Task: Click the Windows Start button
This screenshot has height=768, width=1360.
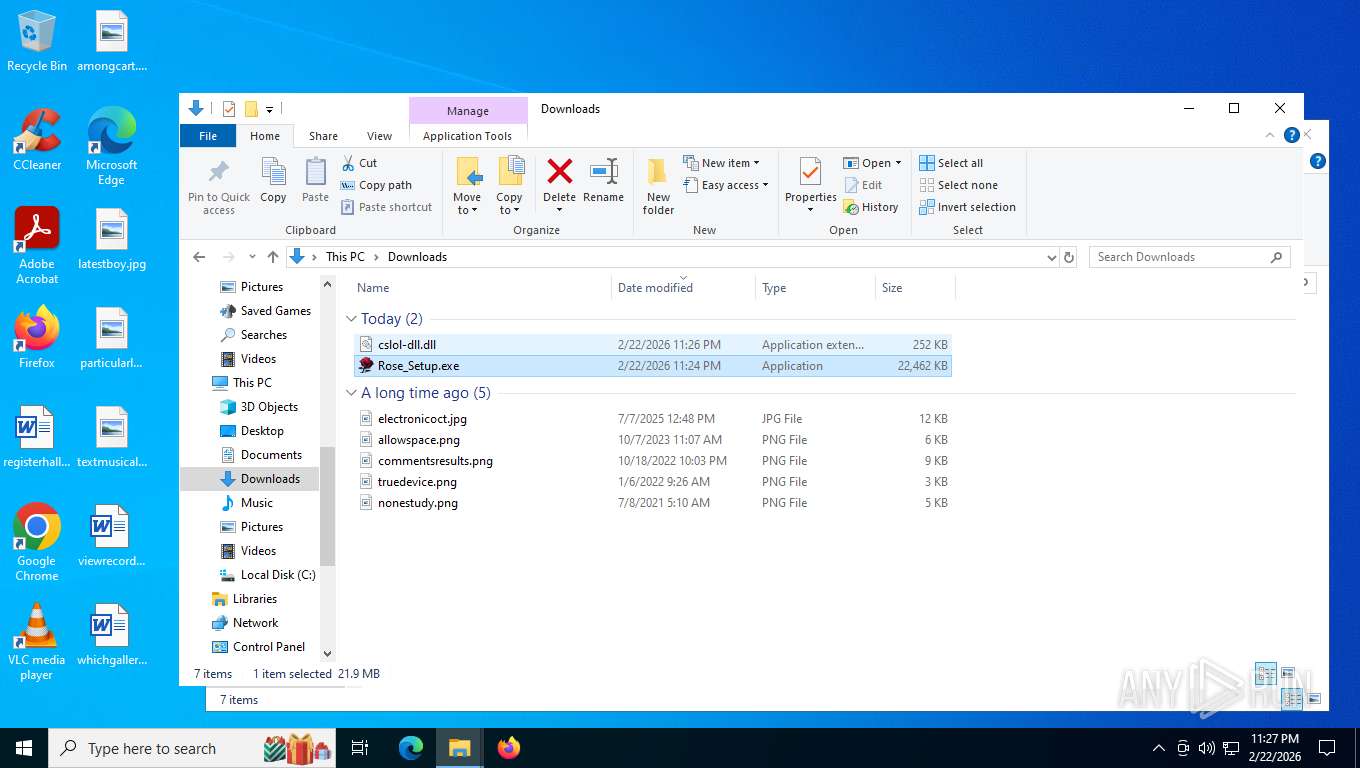Action: click(23, 748)
